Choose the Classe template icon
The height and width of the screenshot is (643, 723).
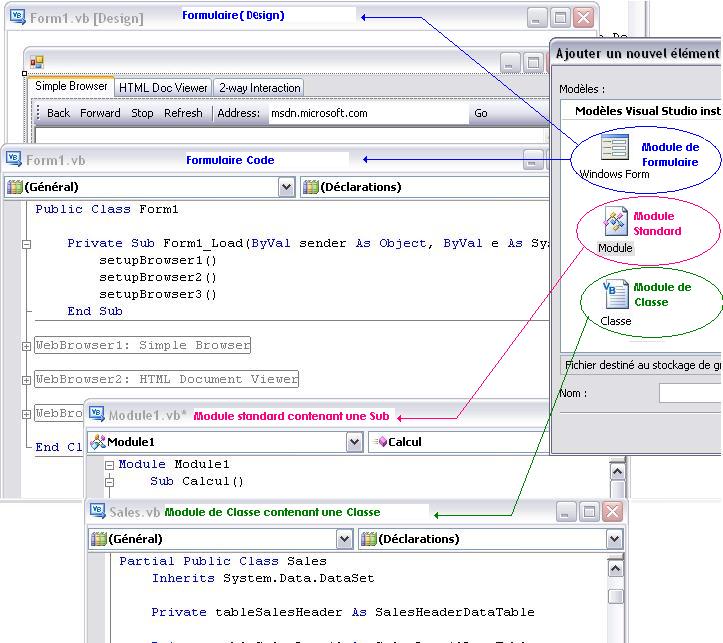coord(615,294)
